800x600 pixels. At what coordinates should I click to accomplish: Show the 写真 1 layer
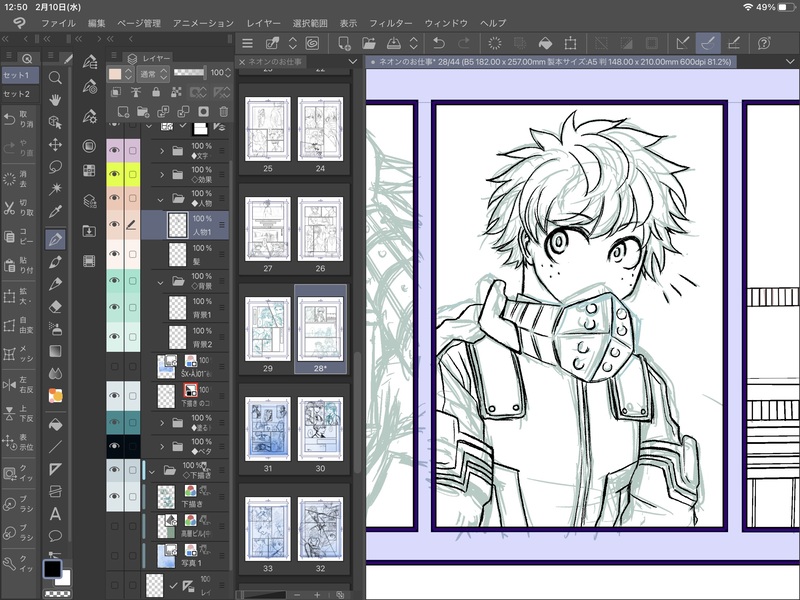point(114,556)
